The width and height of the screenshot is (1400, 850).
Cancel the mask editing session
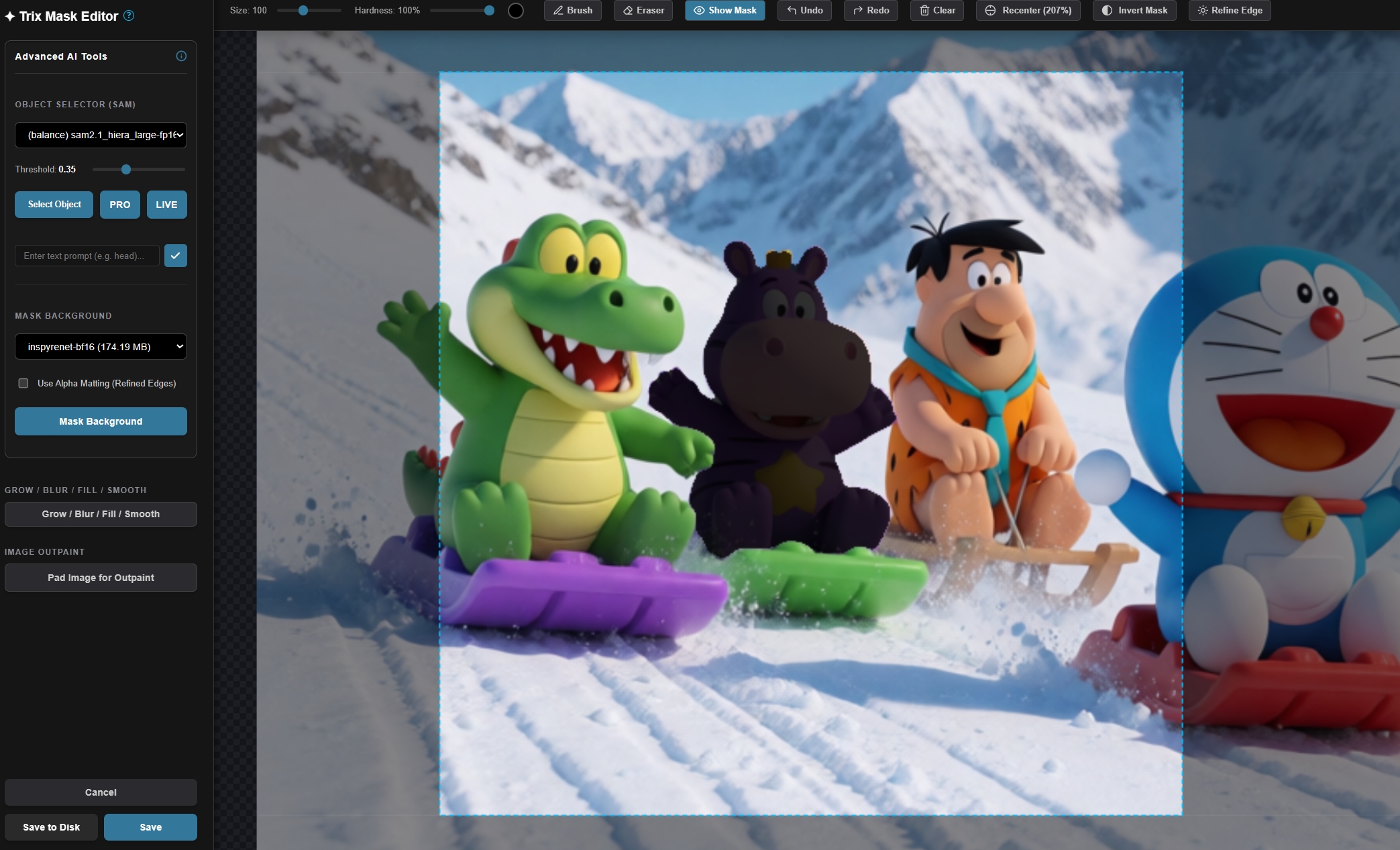[x=101, y=792]
